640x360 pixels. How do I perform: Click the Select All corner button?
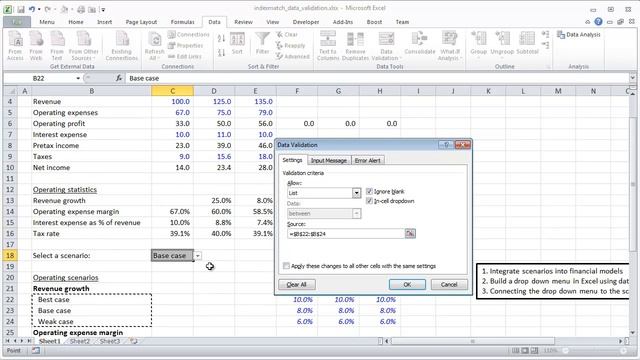point(10,91)
